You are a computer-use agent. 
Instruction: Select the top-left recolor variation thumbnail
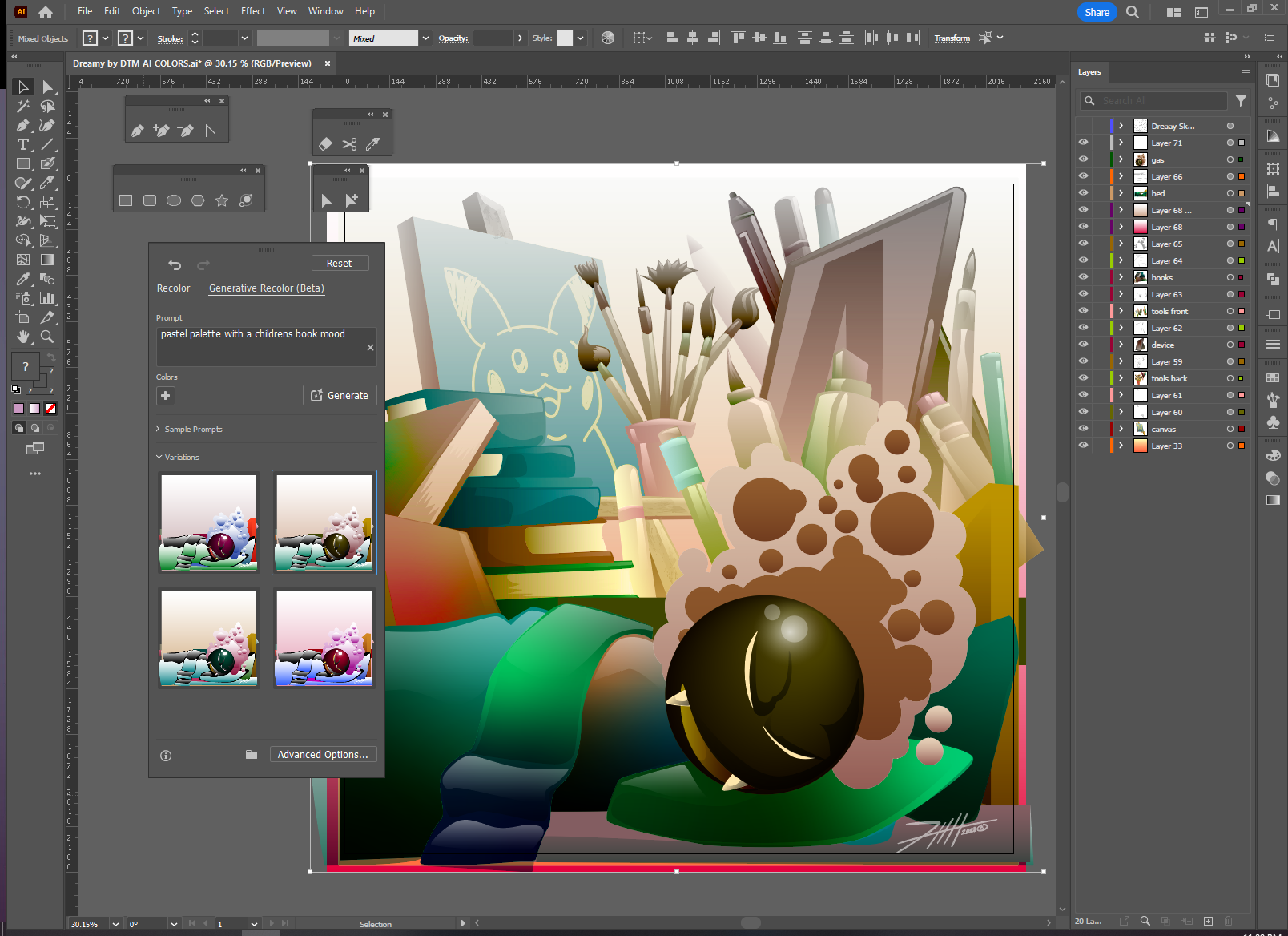tap(209, 522)
